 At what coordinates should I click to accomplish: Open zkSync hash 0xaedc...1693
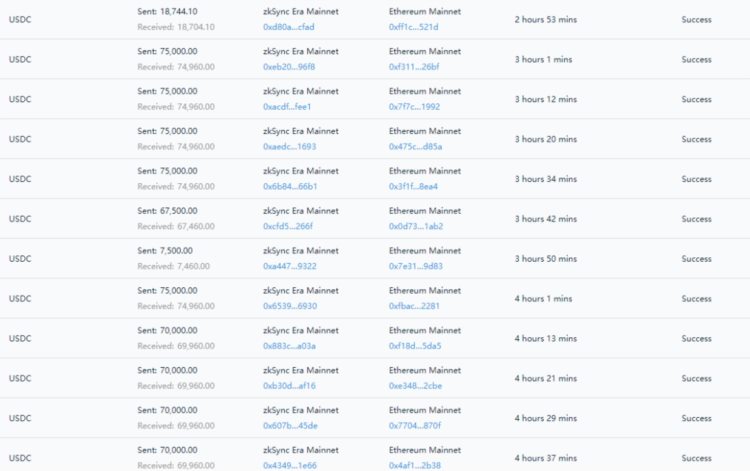(x=288, y=147)
